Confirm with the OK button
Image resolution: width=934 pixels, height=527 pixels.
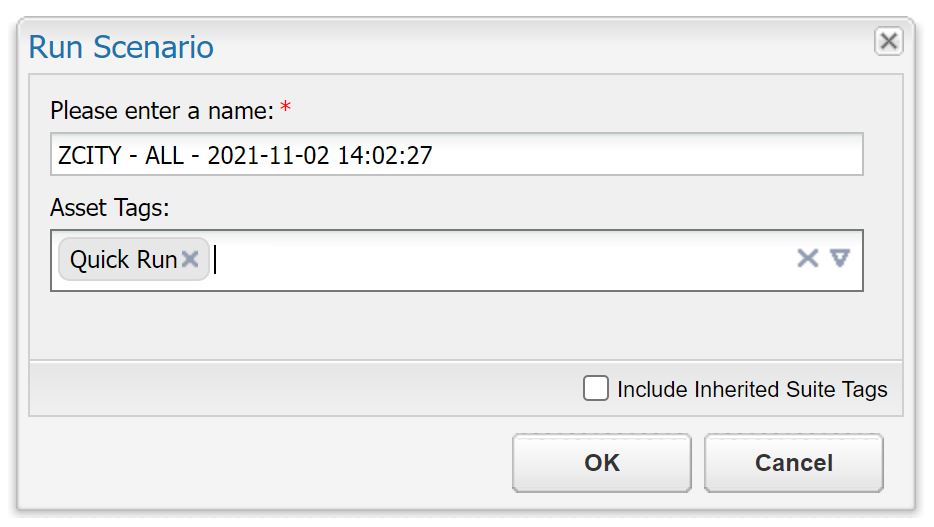pyautogui.click(x=602, y=463)
